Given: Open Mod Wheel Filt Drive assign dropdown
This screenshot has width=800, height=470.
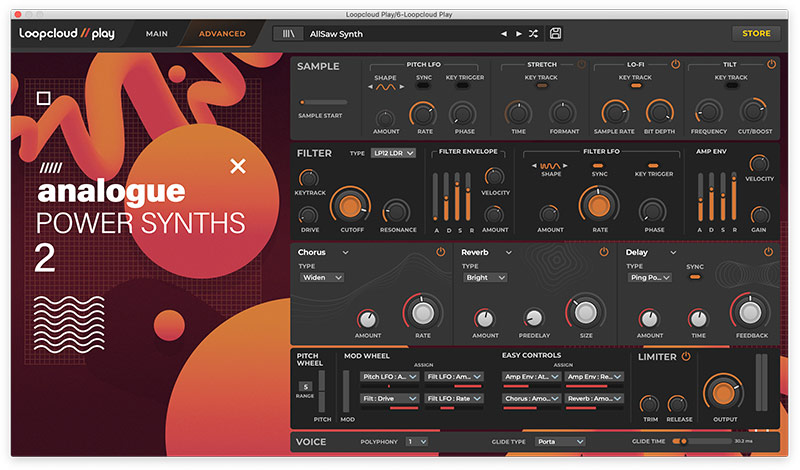Looking at the screenshot, I should coord(389,399).
